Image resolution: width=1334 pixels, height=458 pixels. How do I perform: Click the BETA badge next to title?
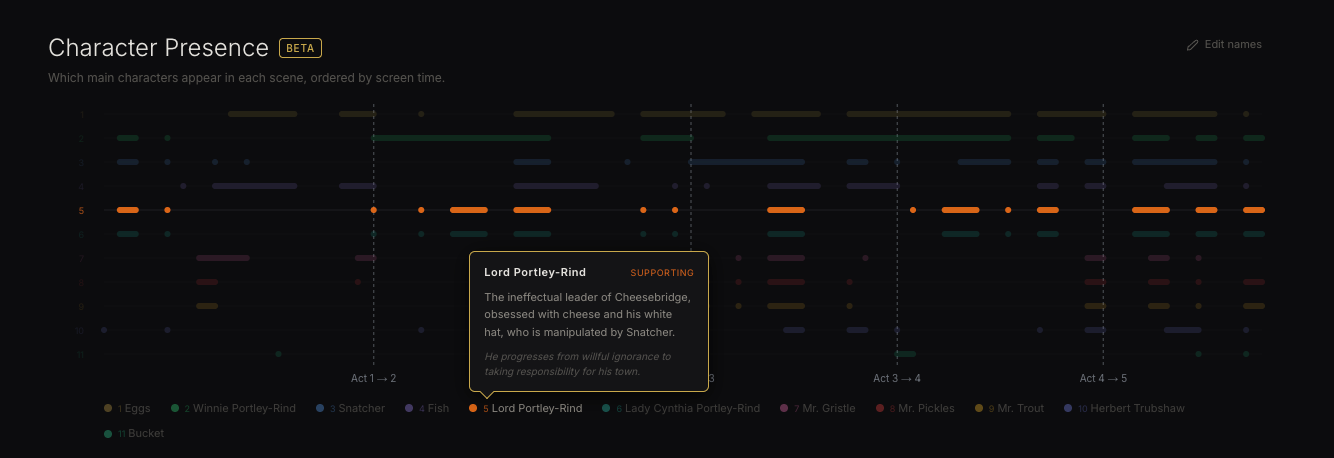tap(300, 48)
